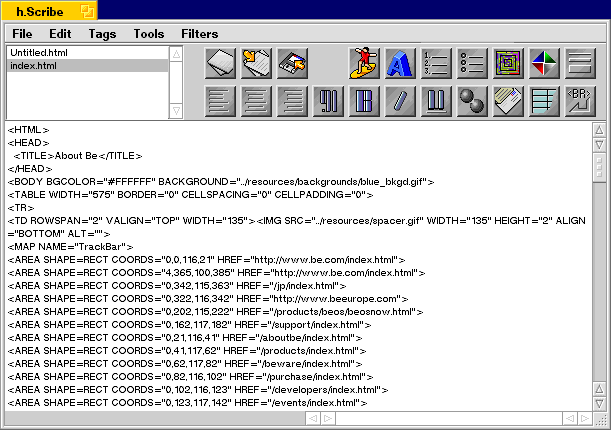Align text left
This screenshot has width=611, height=430.
220,101
